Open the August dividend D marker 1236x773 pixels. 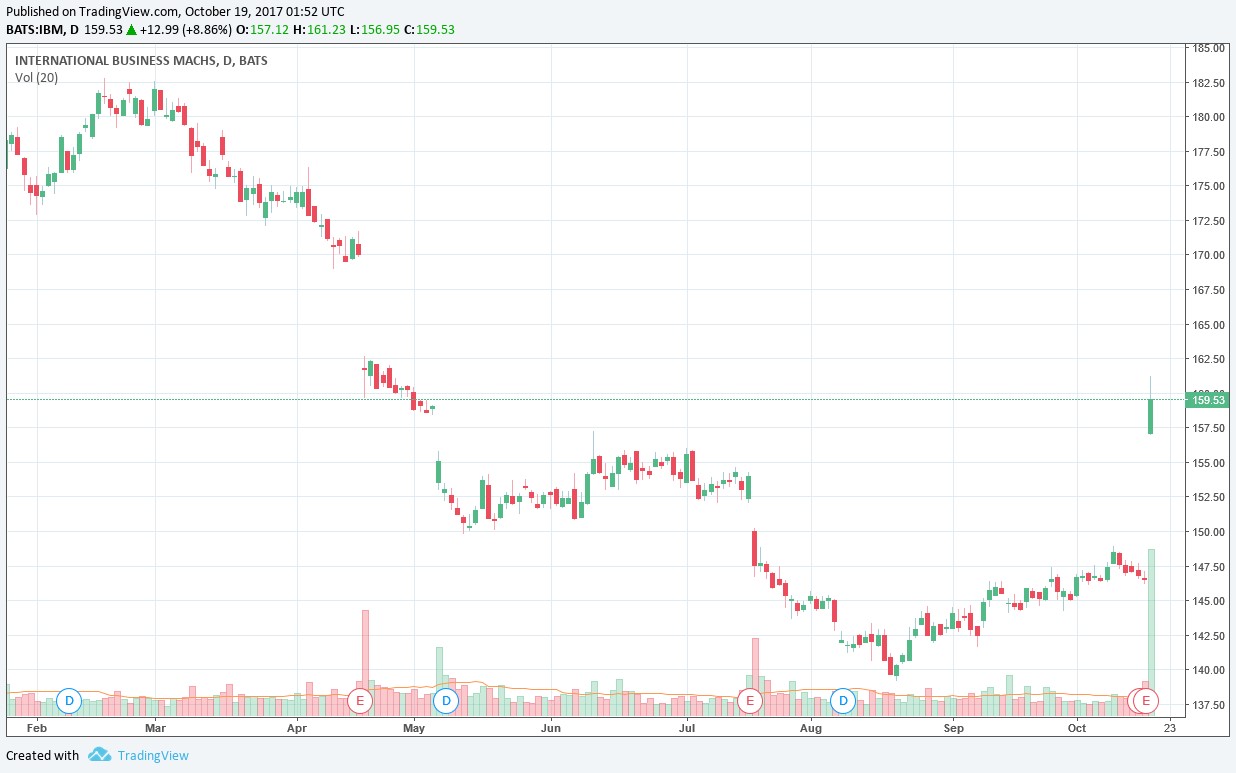(x=844, y=701)
